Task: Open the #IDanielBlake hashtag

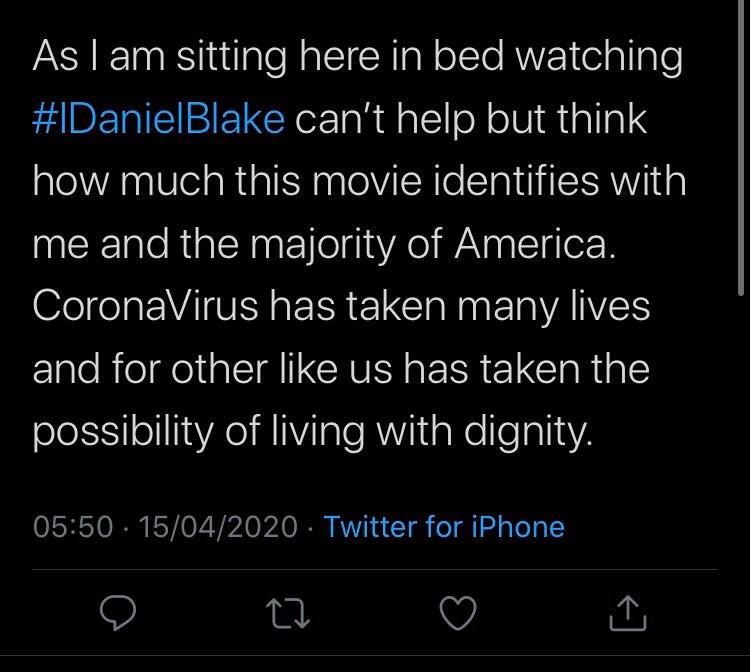Action: (x=158, y=120)
